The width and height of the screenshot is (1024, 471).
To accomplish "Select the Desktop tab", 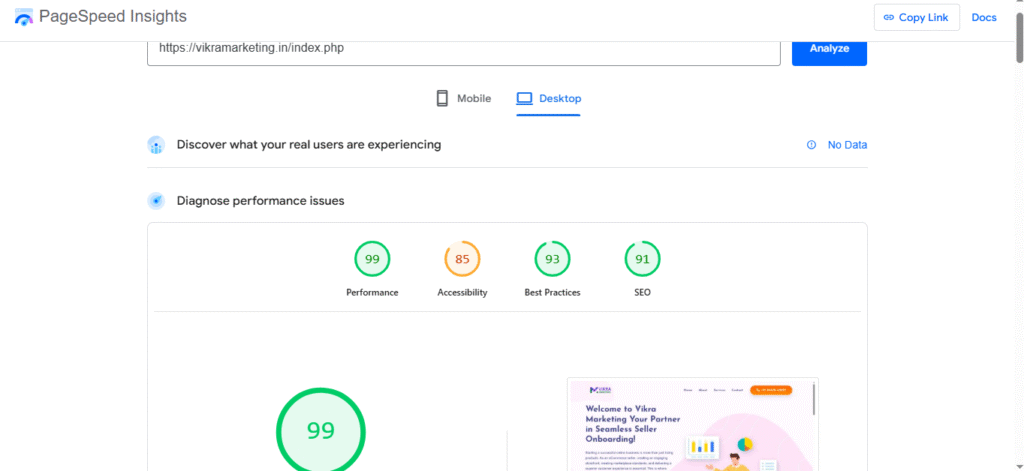I will 548,98.
